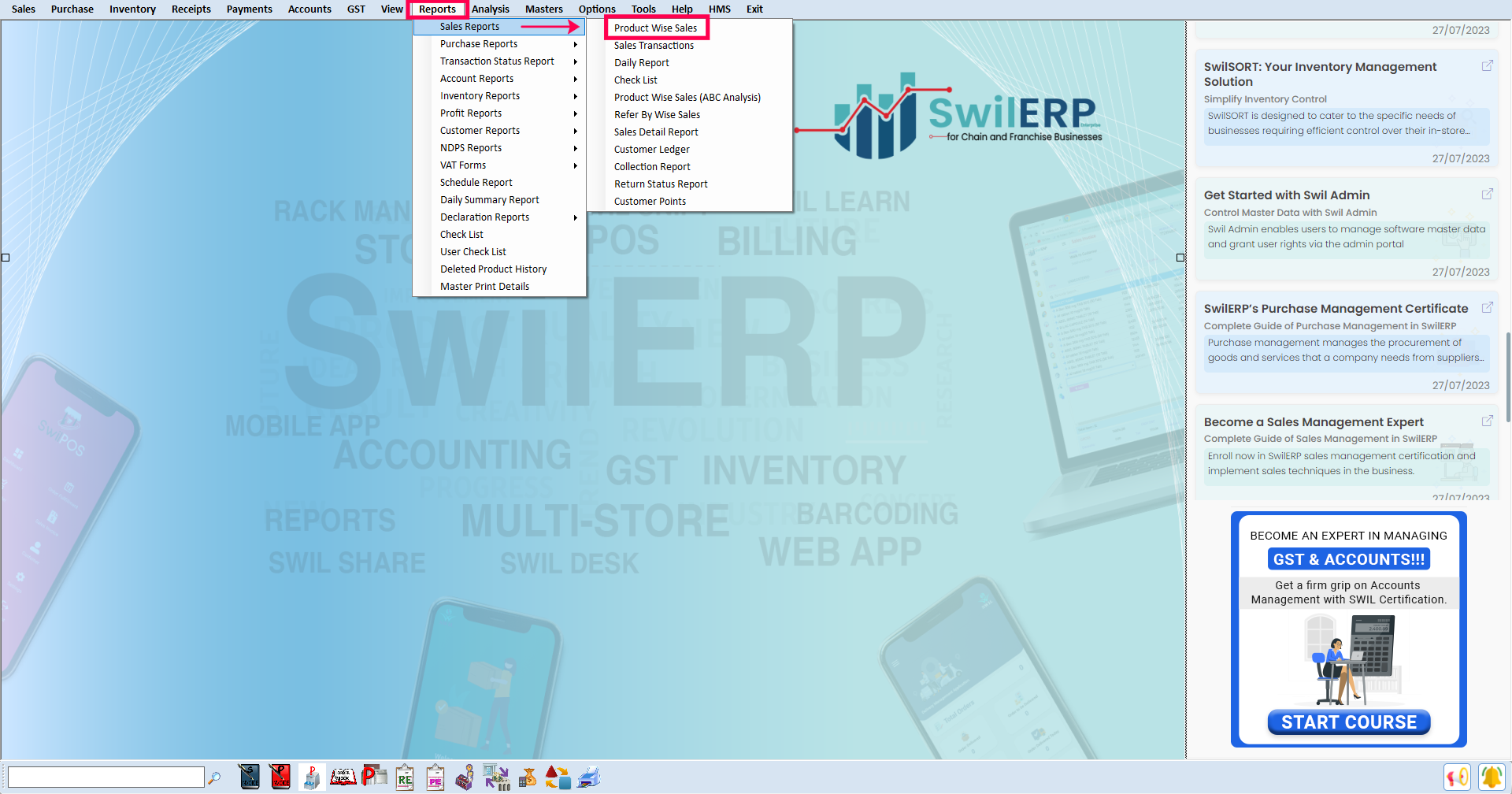This screenshot has width=1512, height=794.
Task: Click the blue printer toolbar icon
Action: 588,777
